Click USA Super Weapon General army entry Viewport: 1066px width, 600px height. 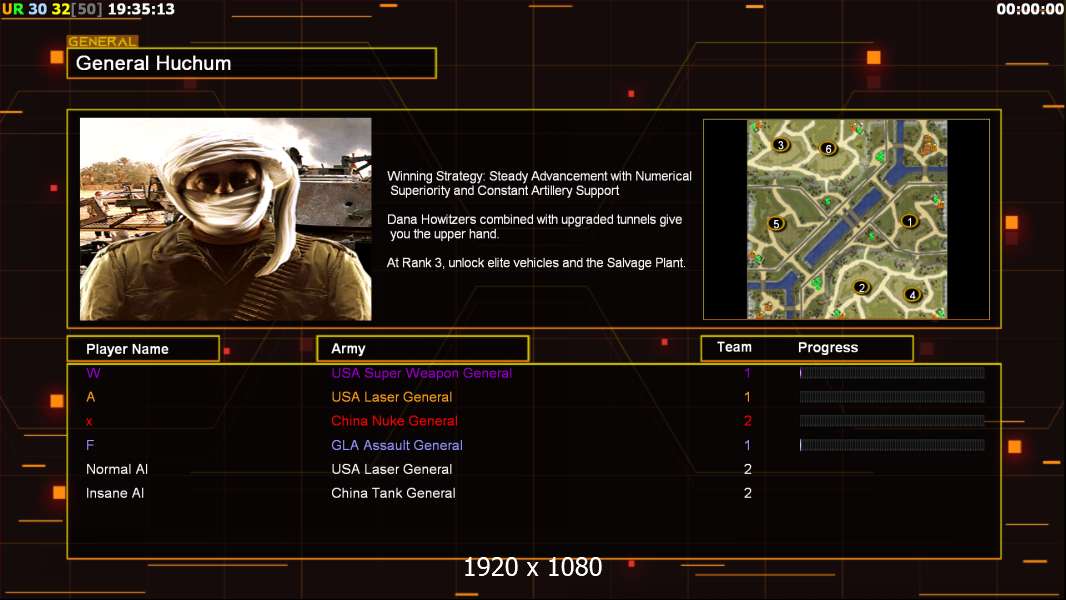coord(421,373)
